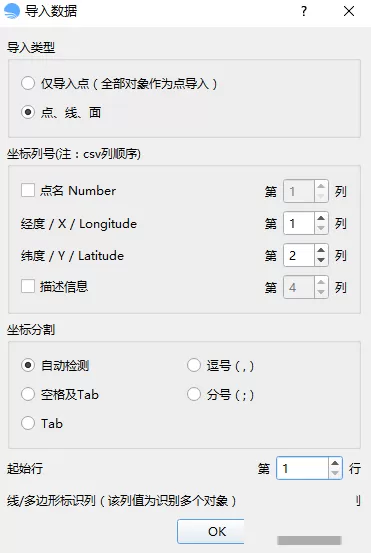Click the help question mark icon
The width and height of the screenshot is (371, 553).
click(304, 11)
